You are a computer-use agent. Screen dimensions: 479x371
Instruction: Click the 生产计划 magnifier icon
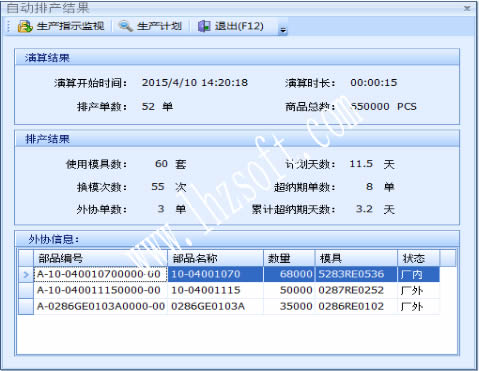click(126, 26)
